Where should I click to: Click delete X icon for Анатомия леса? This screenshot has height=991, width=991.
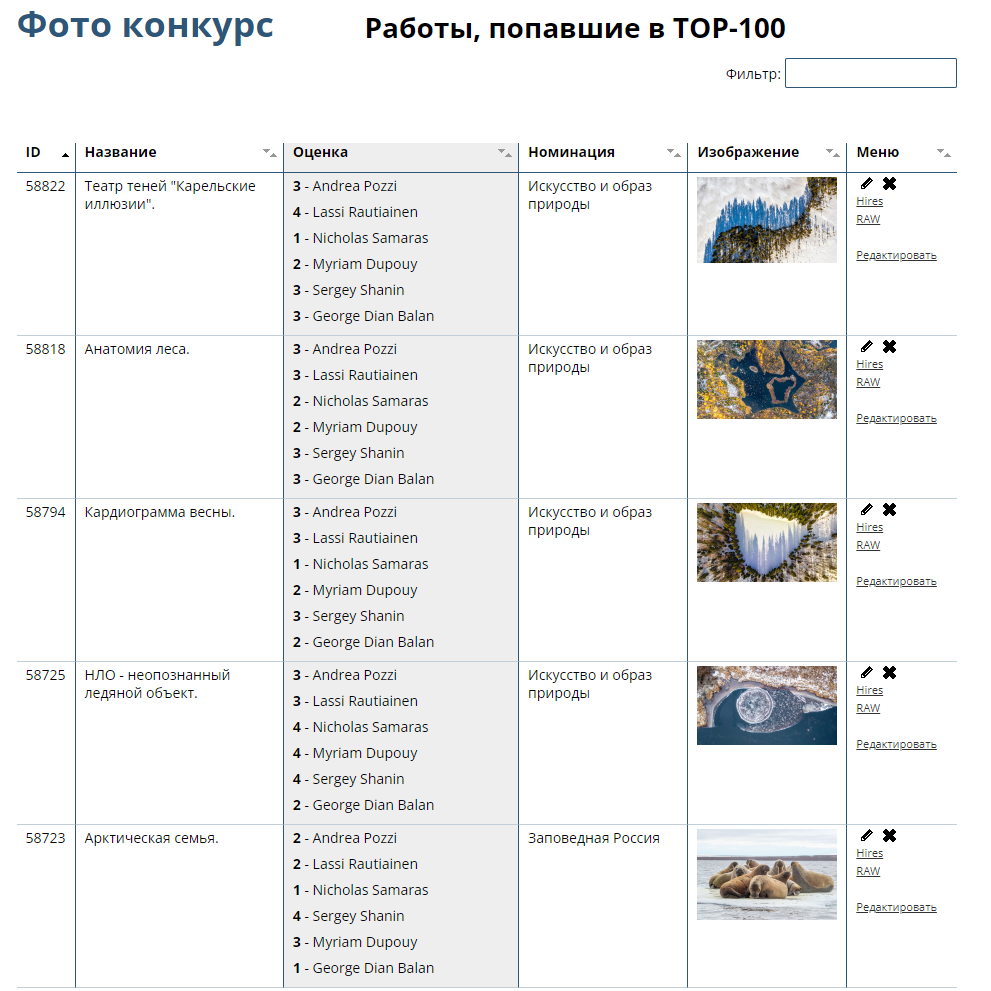(889, 346)
